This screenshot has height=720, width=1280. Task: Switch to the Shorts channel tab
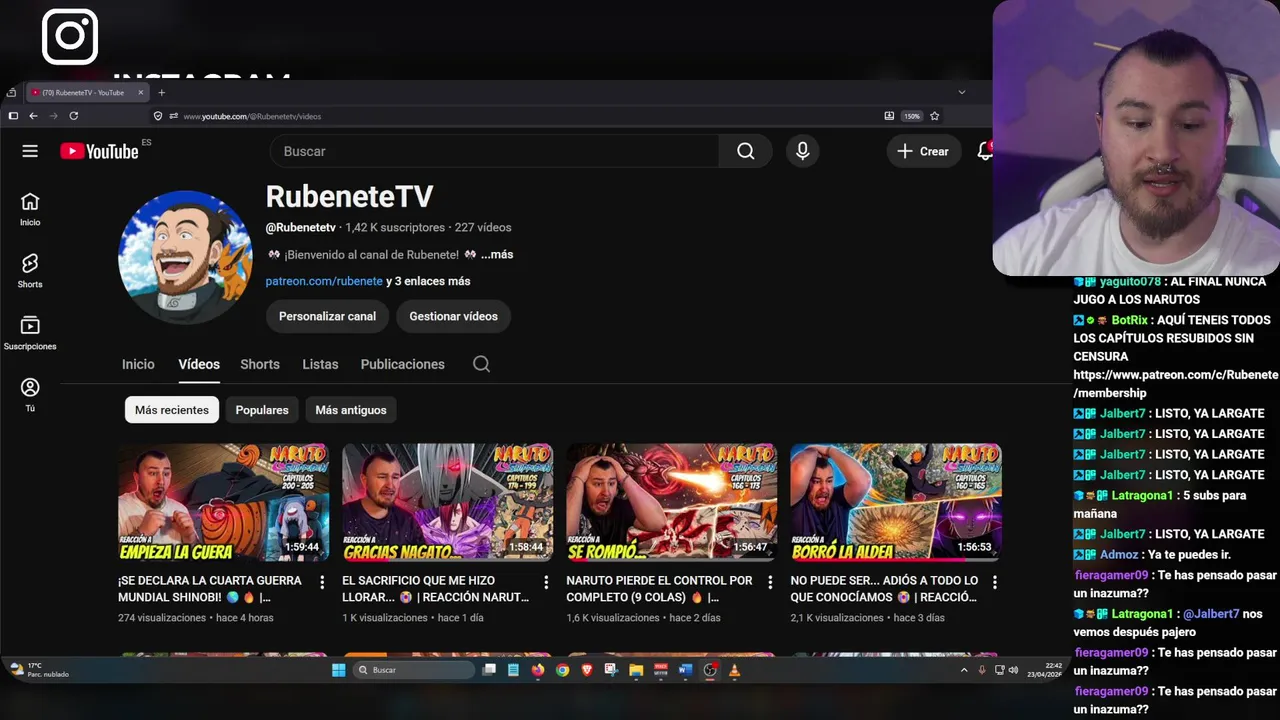260,364
